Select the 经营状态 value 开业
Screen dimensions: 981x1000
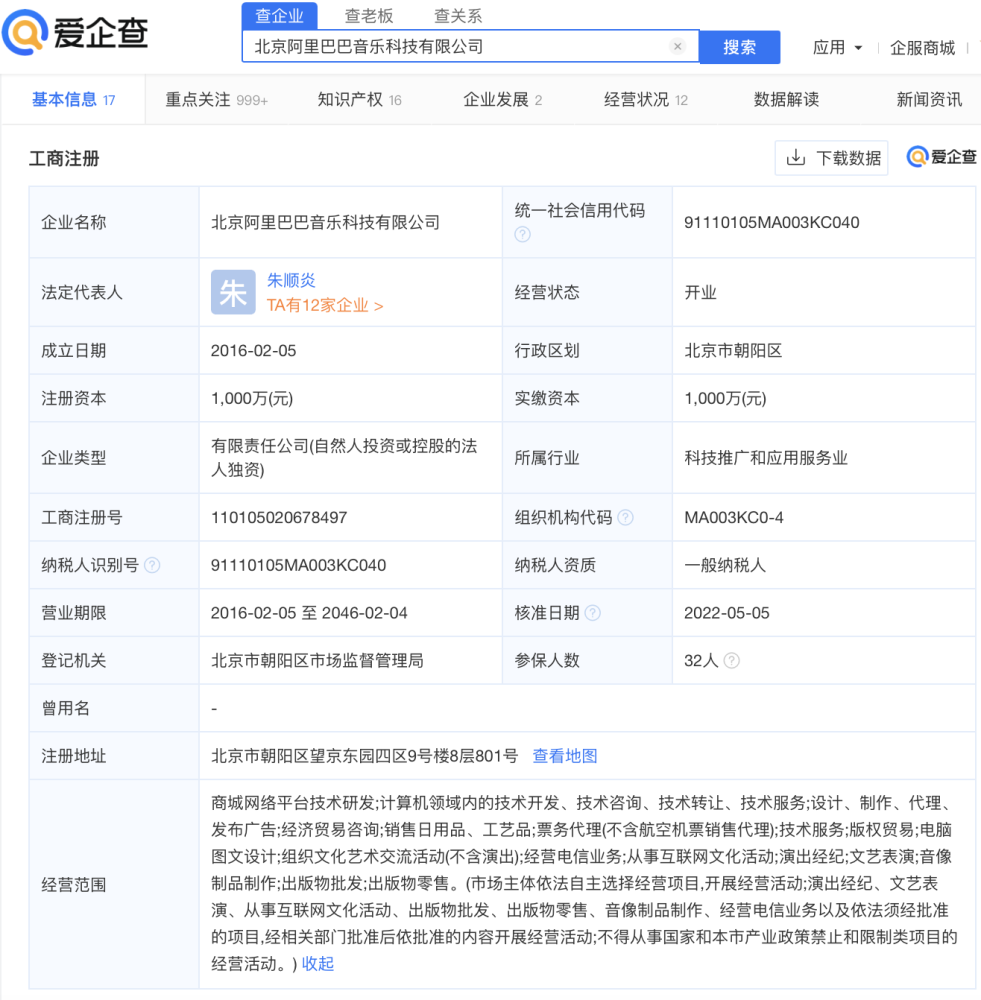coord(700,292)
